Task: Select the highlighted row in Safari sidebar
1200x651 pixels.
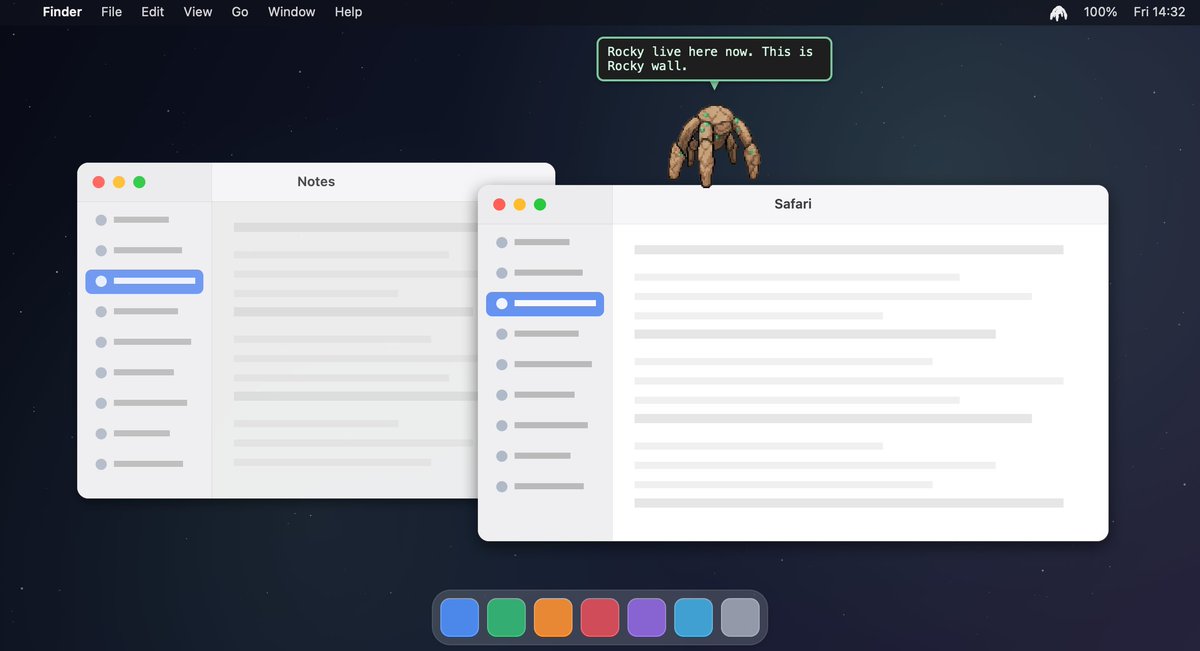Action: point(545,303)
